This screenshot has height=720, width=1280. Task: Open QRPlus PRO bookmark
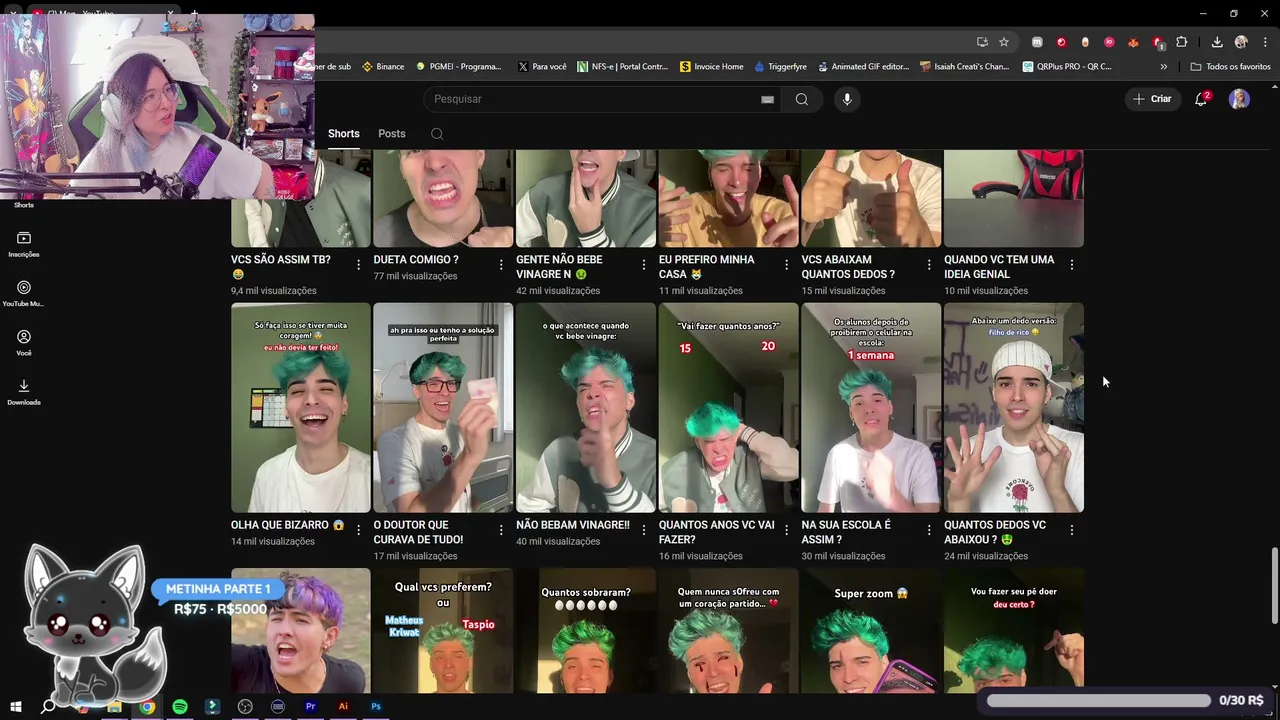[x=1067, y=67]
